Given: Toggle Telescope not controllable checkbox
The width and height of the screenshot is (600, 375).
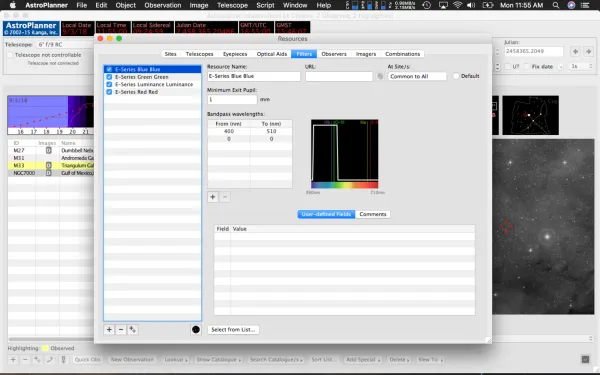Looking at the screenshot, I should [x=10, y=55].
